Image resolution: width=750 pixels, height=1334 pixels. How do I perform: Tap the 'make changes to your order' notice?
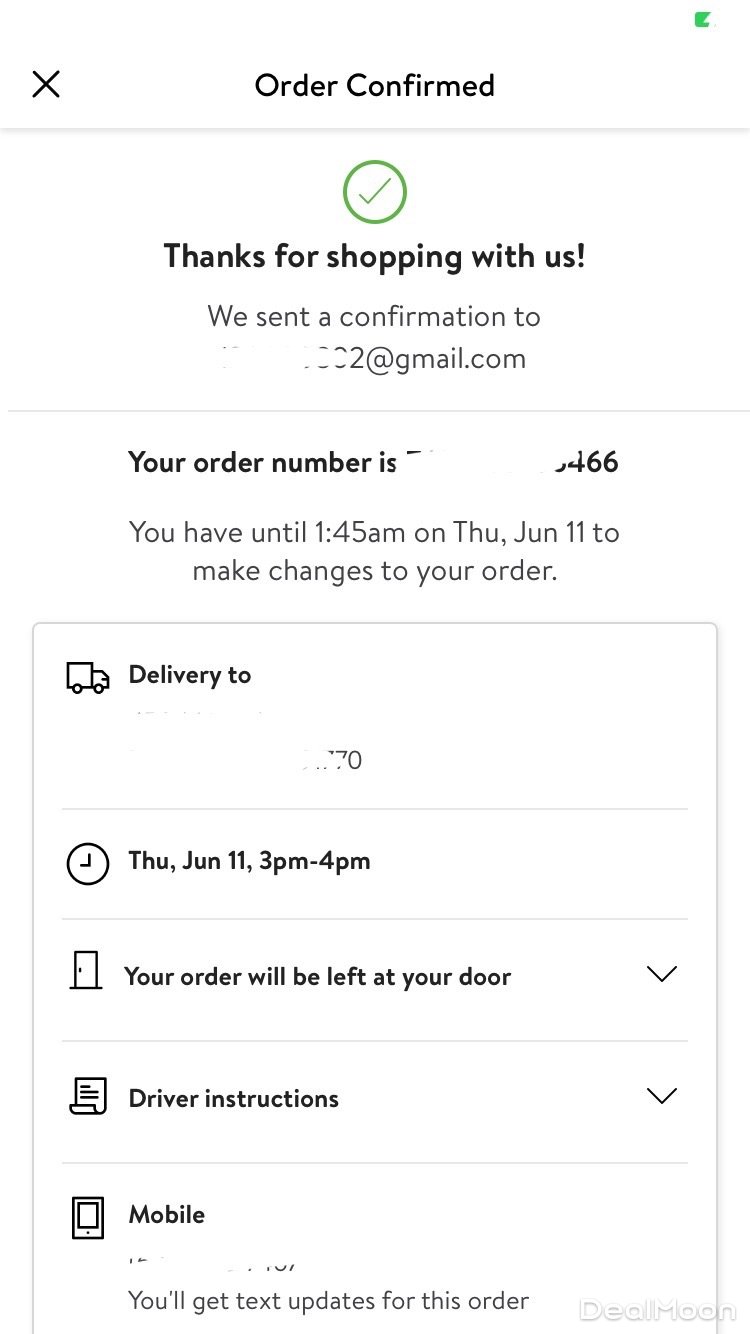(374, 551)
